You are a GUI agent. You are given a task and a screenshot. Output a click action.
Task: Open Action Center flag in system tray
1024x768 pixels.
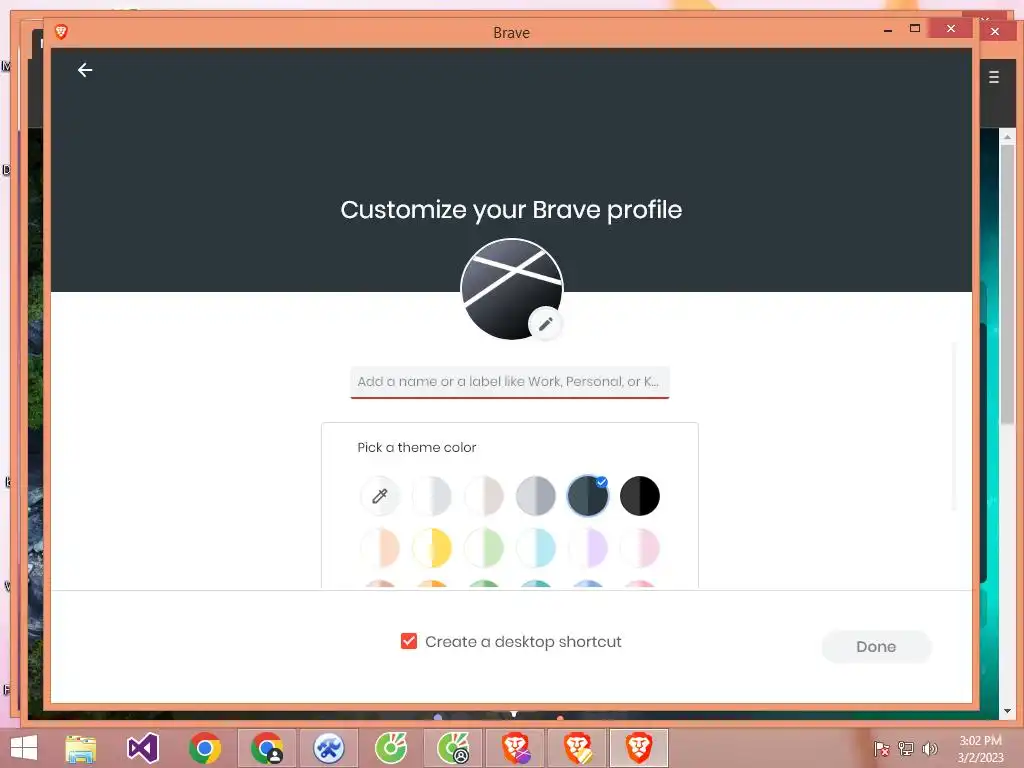coord(882,749)
